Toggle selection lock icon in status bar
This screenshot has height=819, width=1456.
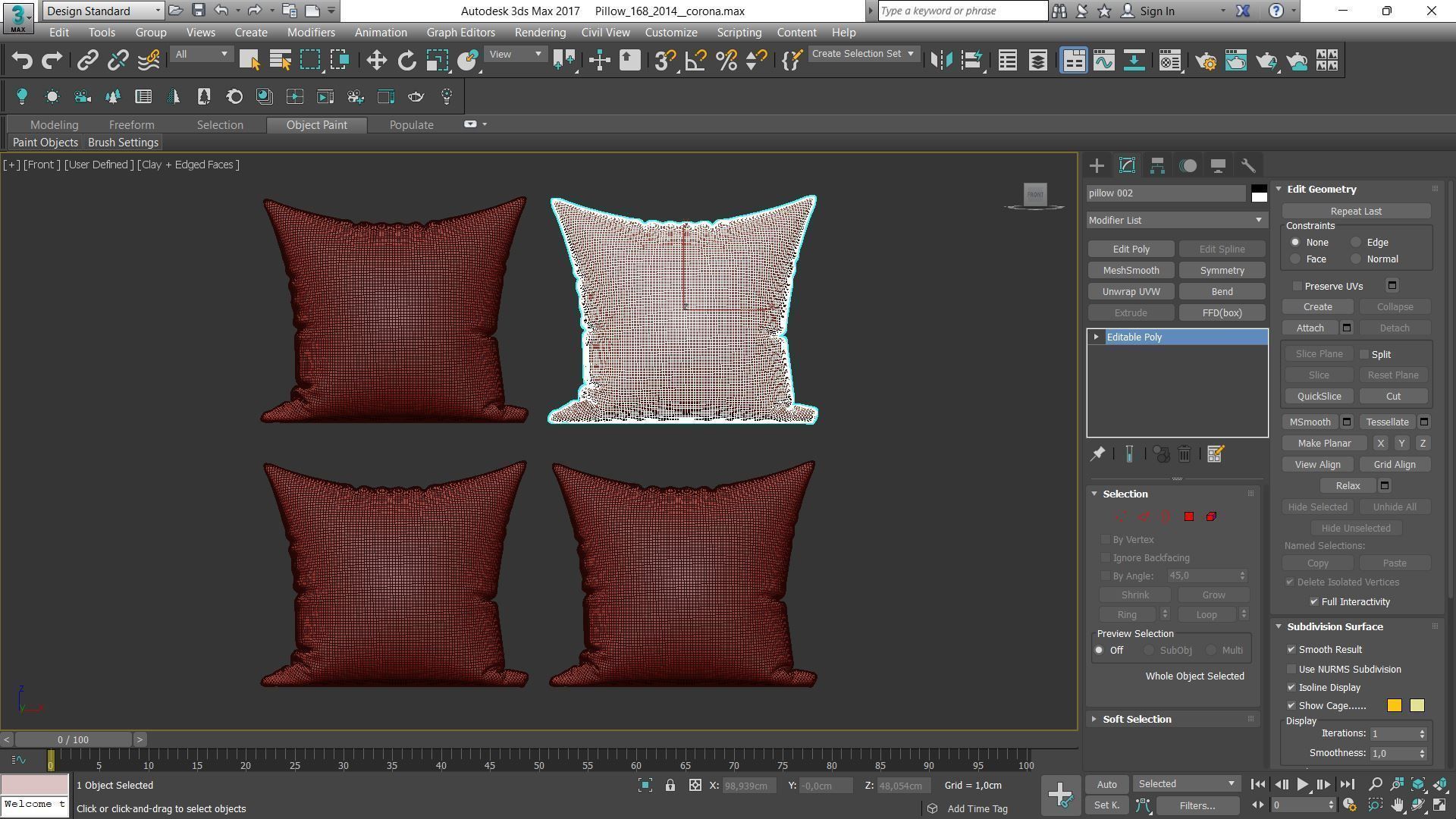pyautogui.click(x=670, y=786)
